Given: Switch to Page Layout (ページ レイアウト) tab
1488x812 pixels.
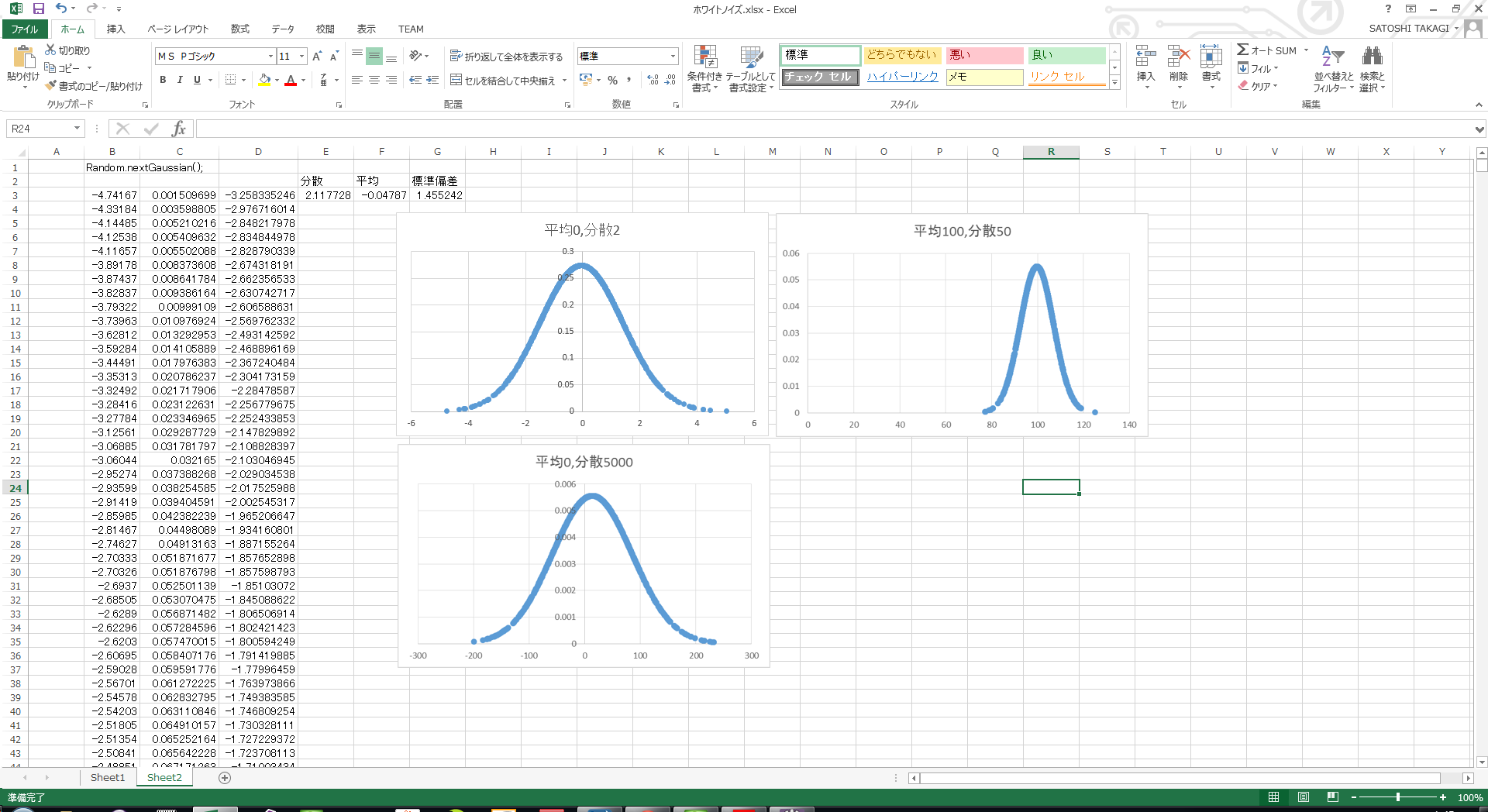Looking at the screenshot, I should click(x=178, y=29).
